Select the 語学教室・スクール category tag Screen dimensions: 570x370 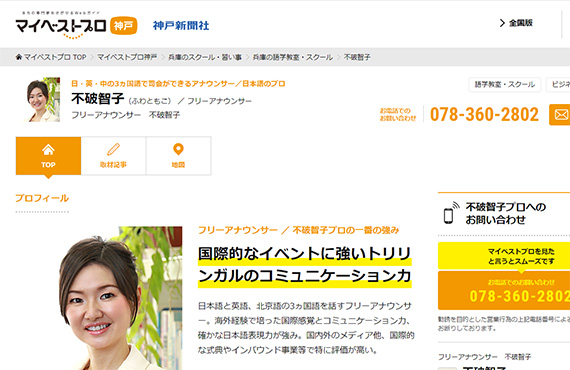tap(505, 85)
